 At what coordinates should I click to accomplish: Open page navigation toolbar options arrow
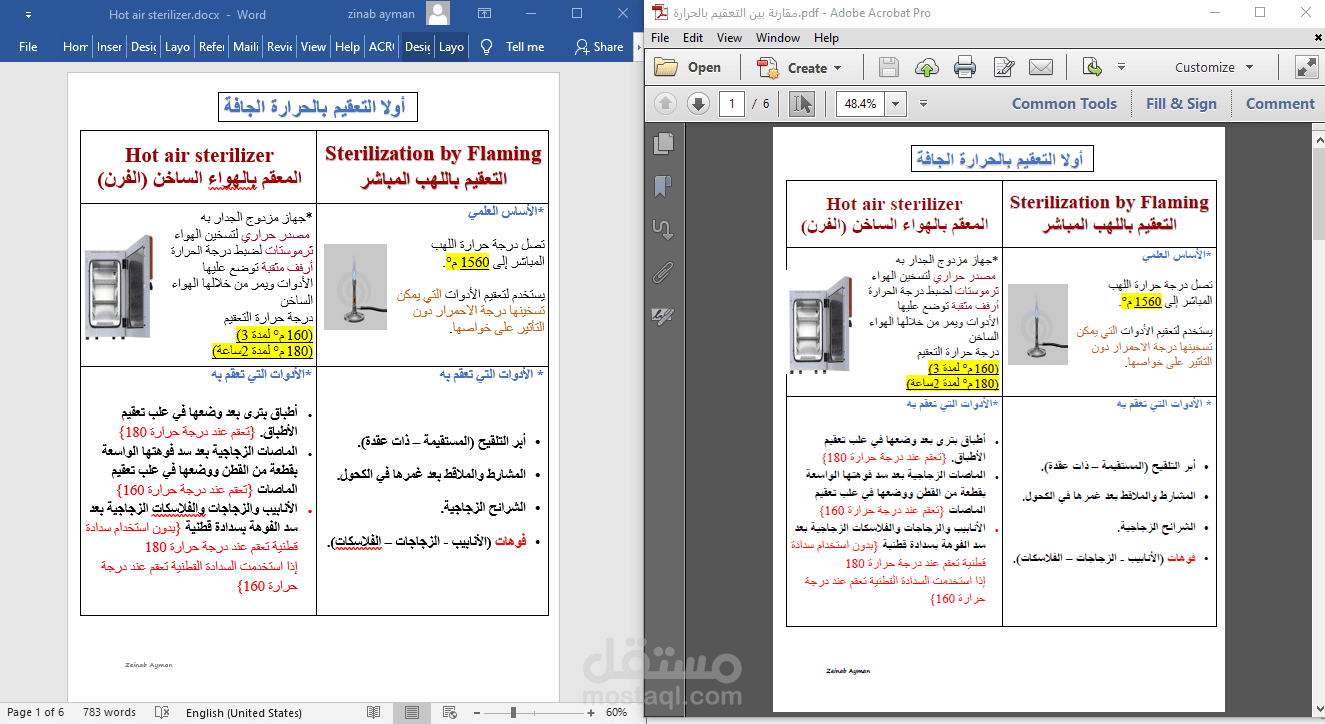(x=923, y=104)
